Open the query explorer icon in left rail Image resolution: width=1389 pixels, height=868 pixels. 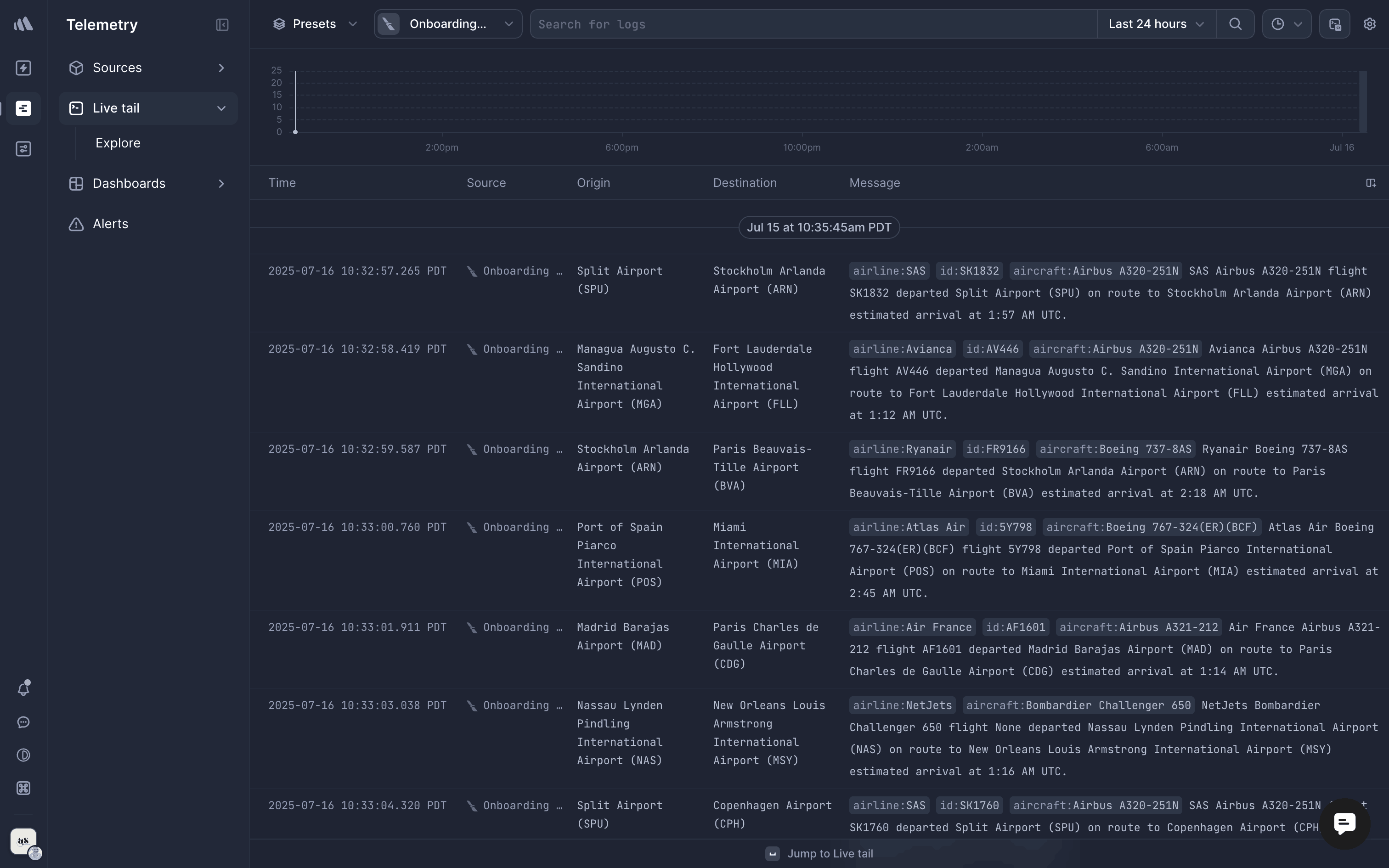coord(23,149)
